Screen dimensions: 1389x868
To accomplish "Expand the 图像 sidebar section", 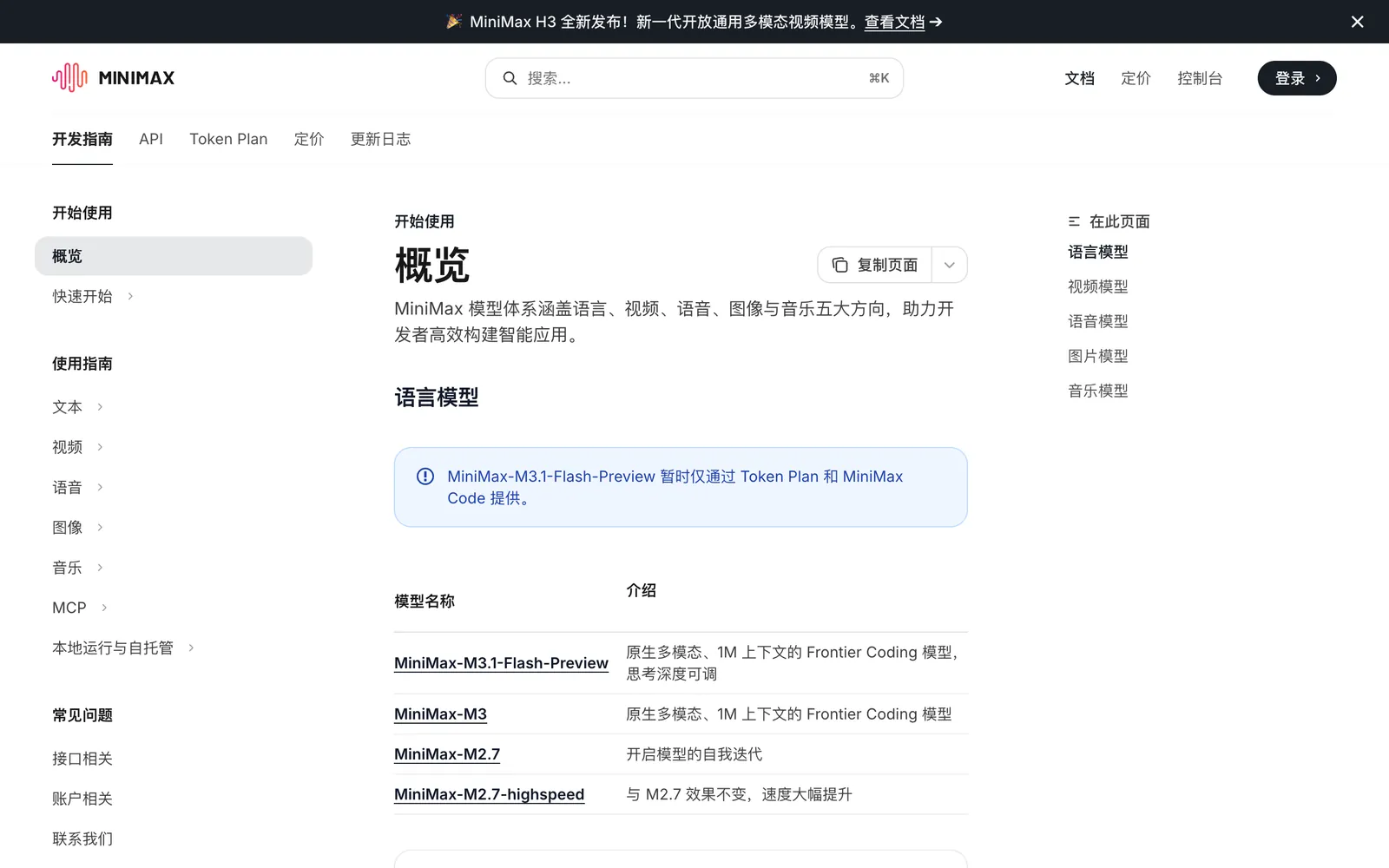I will (77, 527).
